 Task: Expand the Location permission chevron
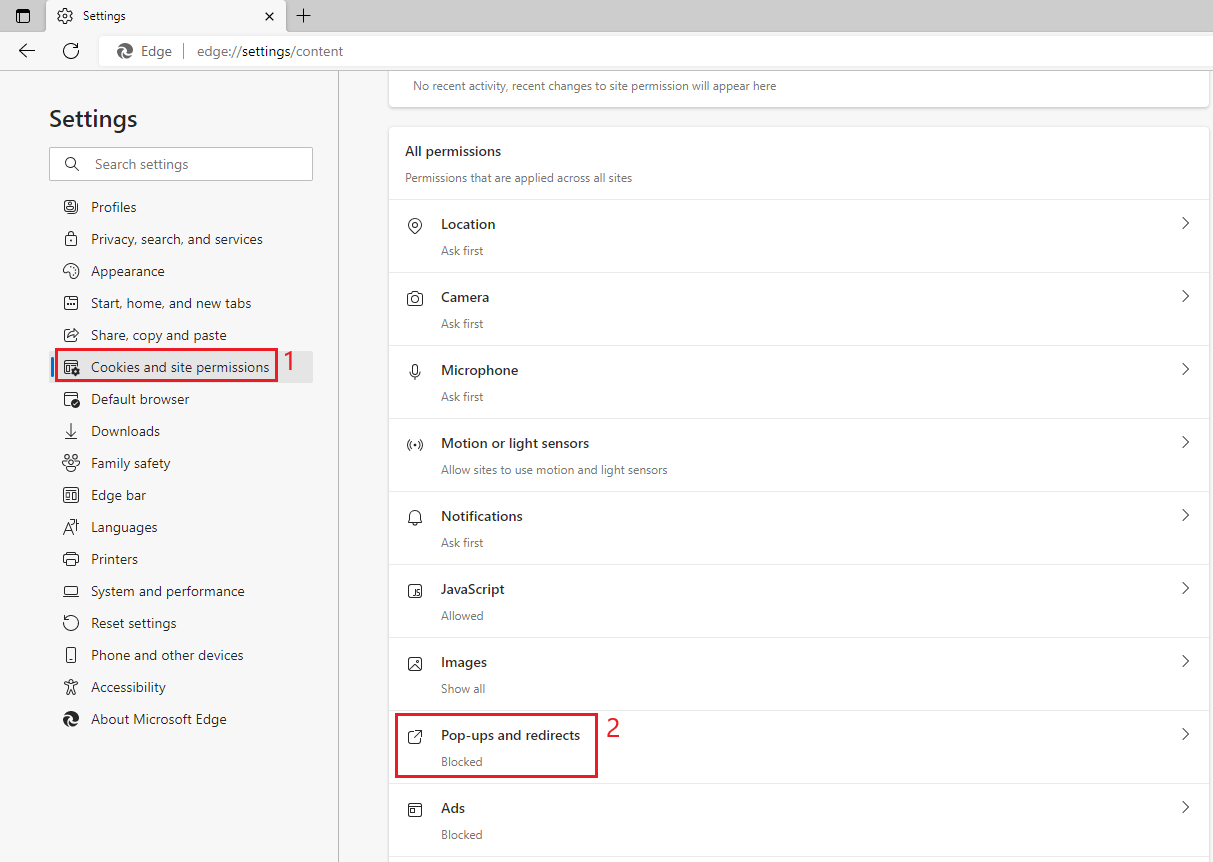1185,224
